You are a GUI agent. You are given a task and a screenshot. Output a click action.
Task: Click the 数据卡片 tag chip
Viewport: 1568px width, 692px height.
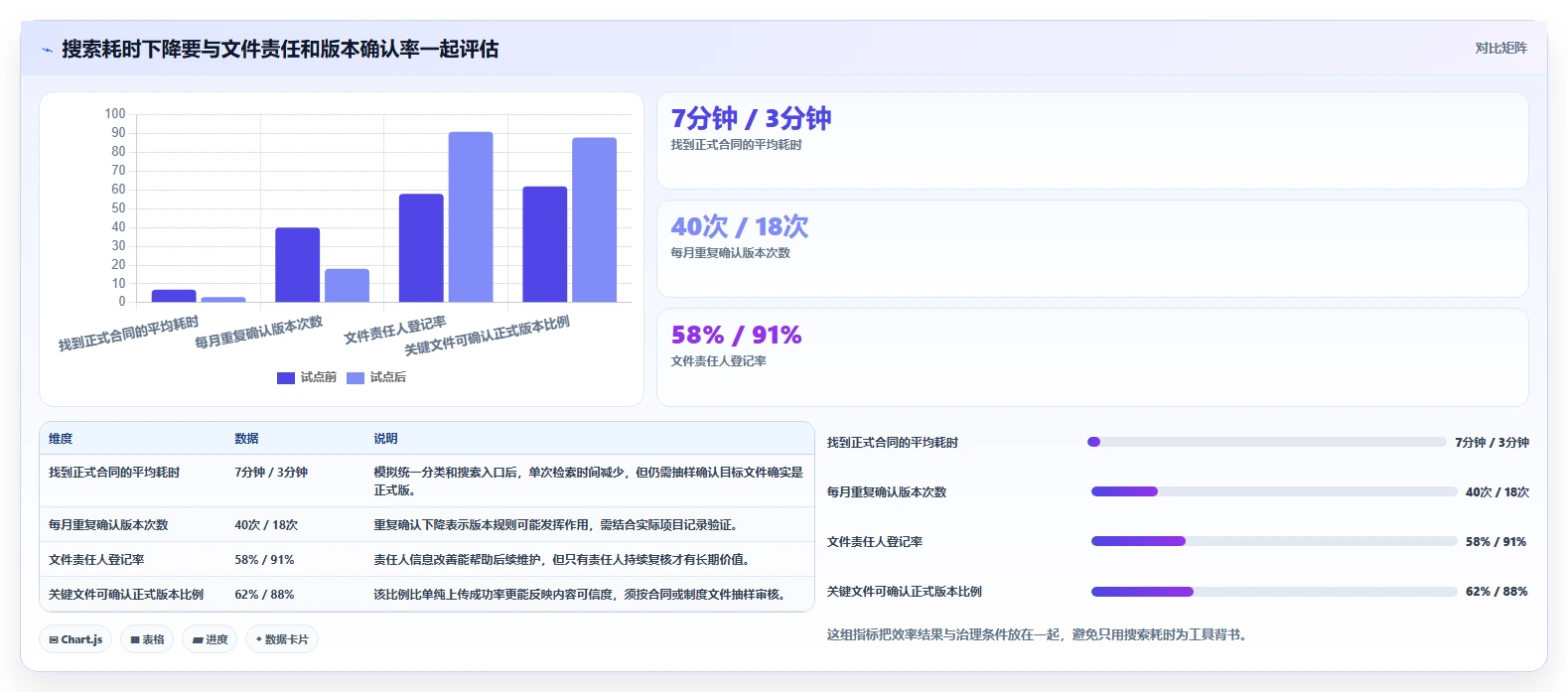tap(282, 639)
